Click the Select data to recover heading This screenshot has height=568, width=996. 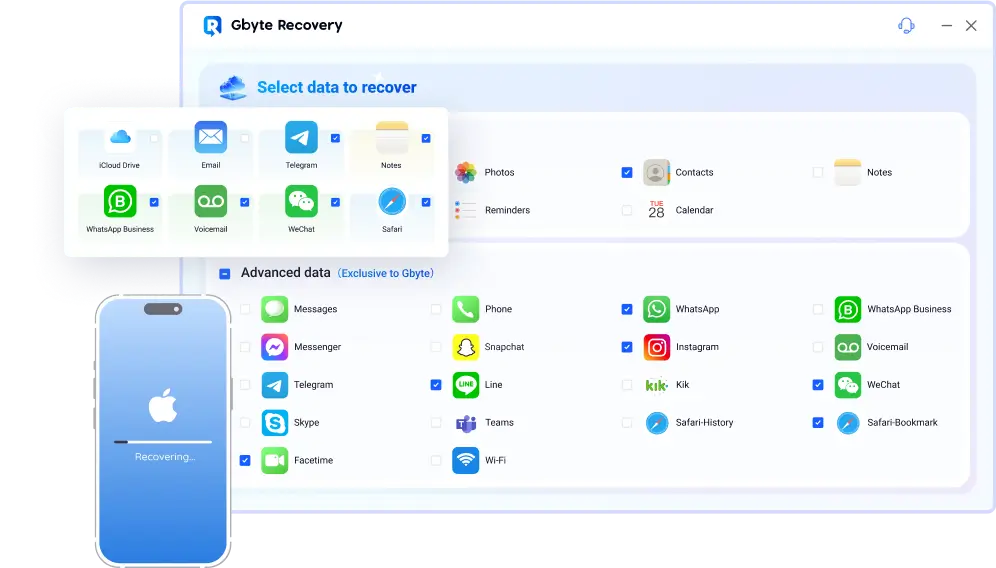pyautogui.click(x=337, y=87)
